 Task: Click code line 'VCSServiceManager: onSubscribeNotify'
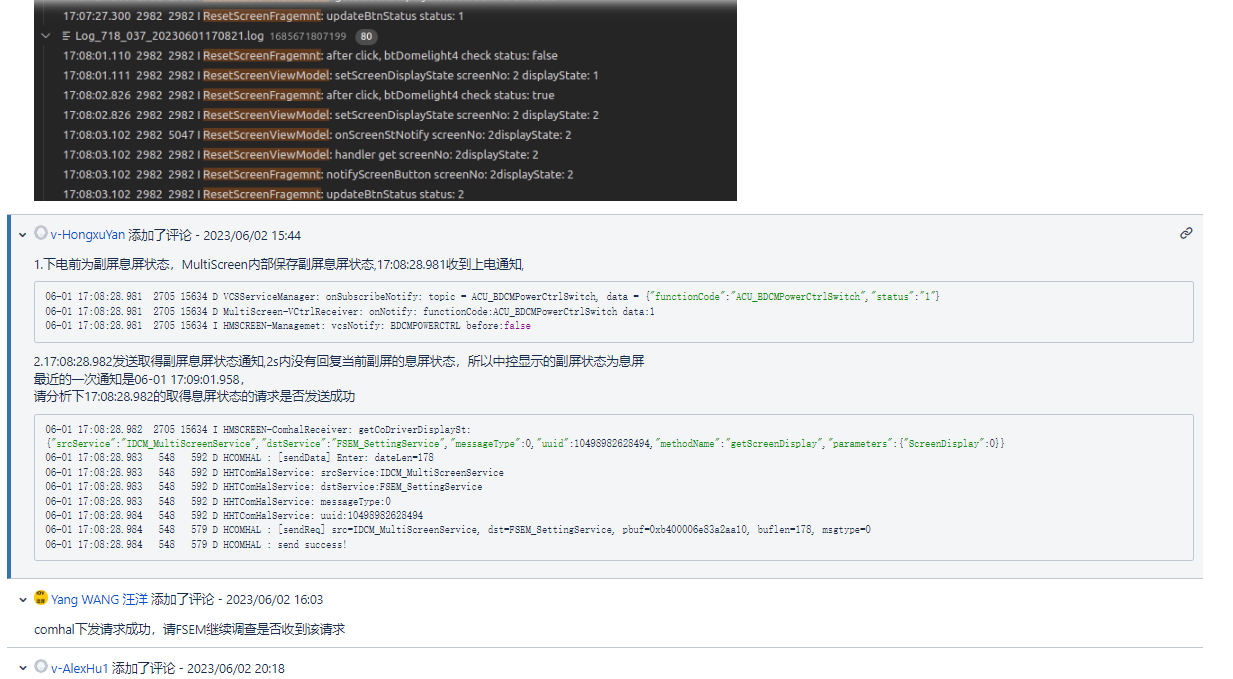492,297
